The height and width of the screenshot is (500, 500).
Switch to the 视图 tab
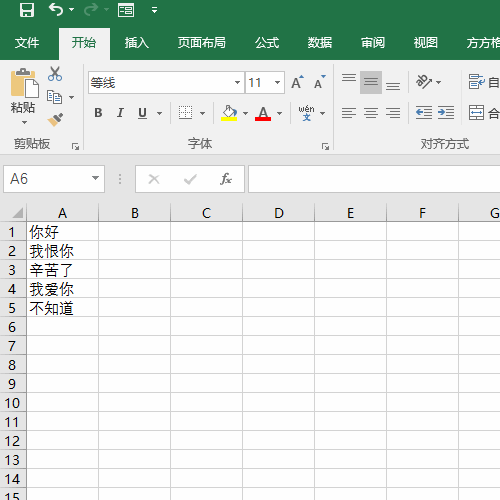click(x=426, y=43)
